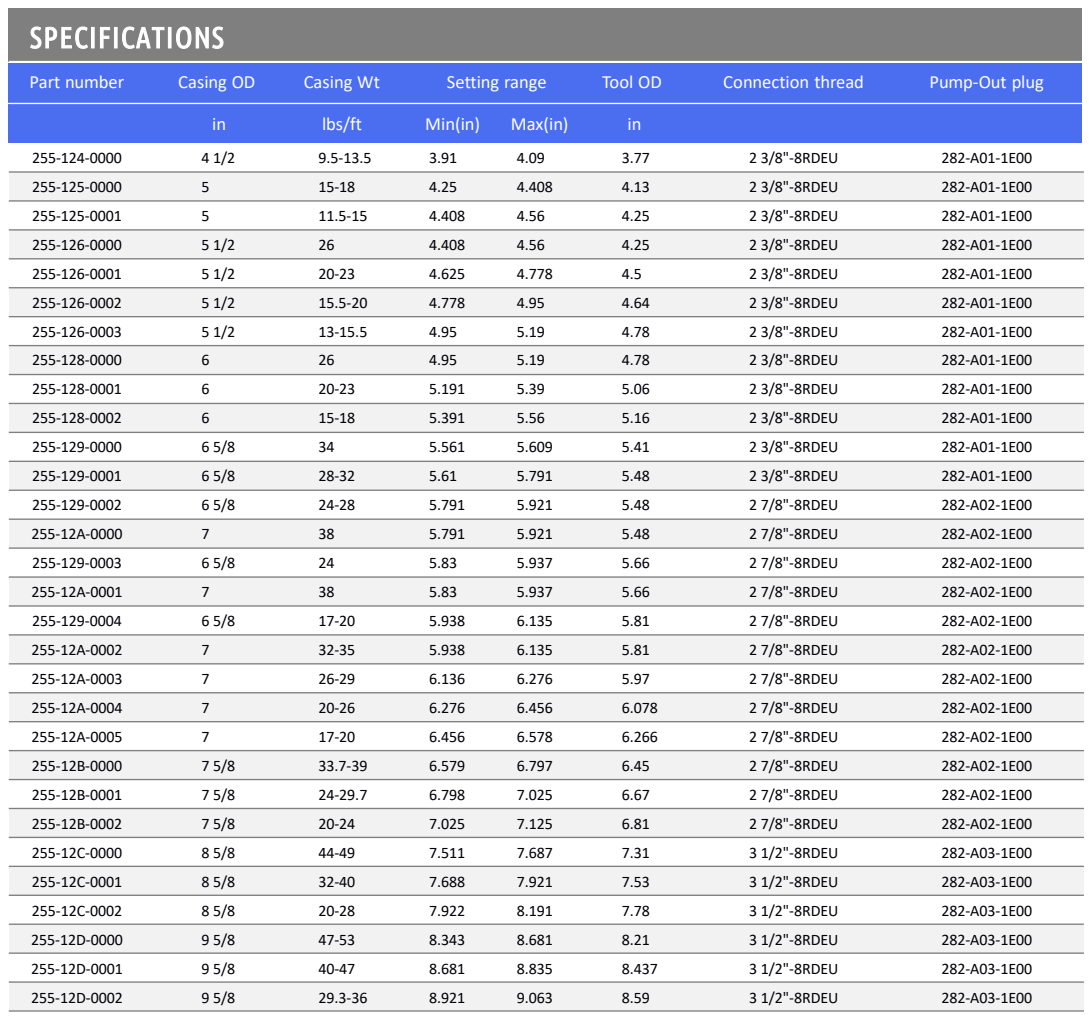The image size is (1089, 1019).
Task: Click casing weight 33.7-39 cell
Action: pyautogui.click(x=342, y=766)
